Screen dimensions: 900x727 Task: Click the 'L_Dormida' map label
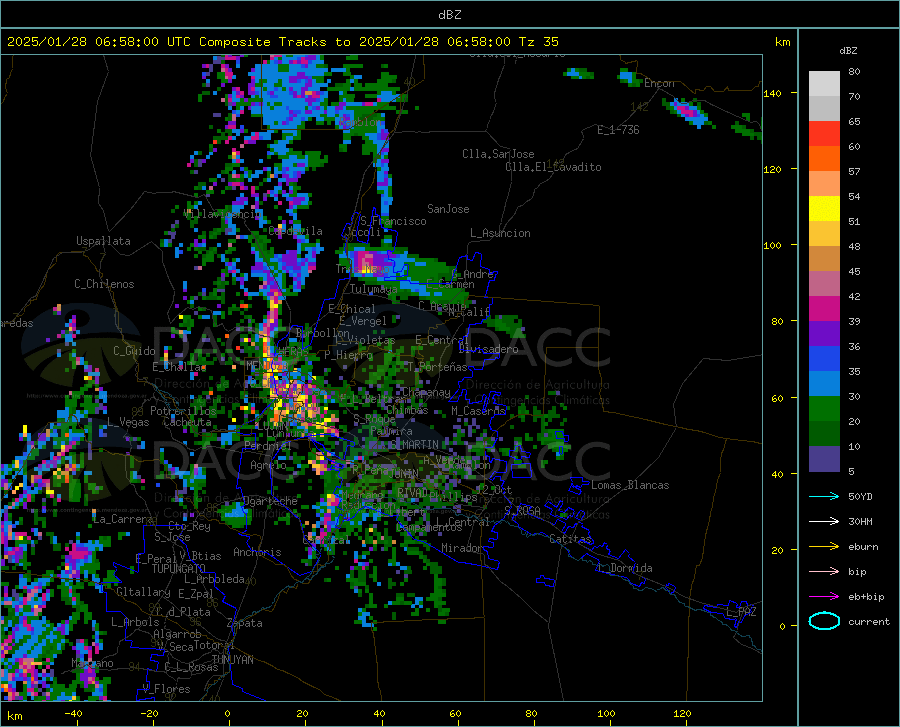[x=624, y=568]
